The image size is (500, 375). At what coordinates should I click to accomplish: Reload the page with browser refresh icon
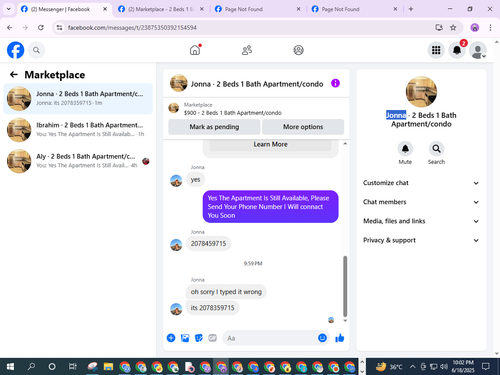tap(41, 28)
